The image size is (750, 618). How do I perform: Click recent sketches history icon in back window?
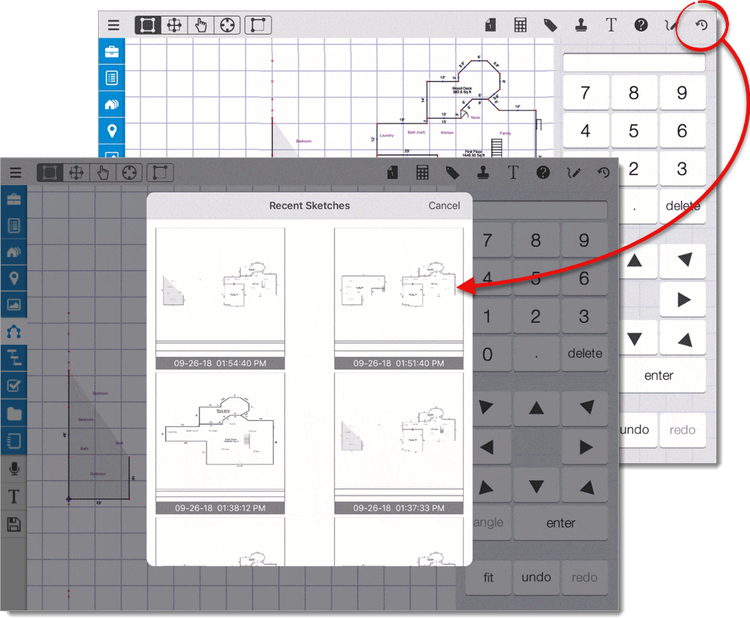[701, 25]
